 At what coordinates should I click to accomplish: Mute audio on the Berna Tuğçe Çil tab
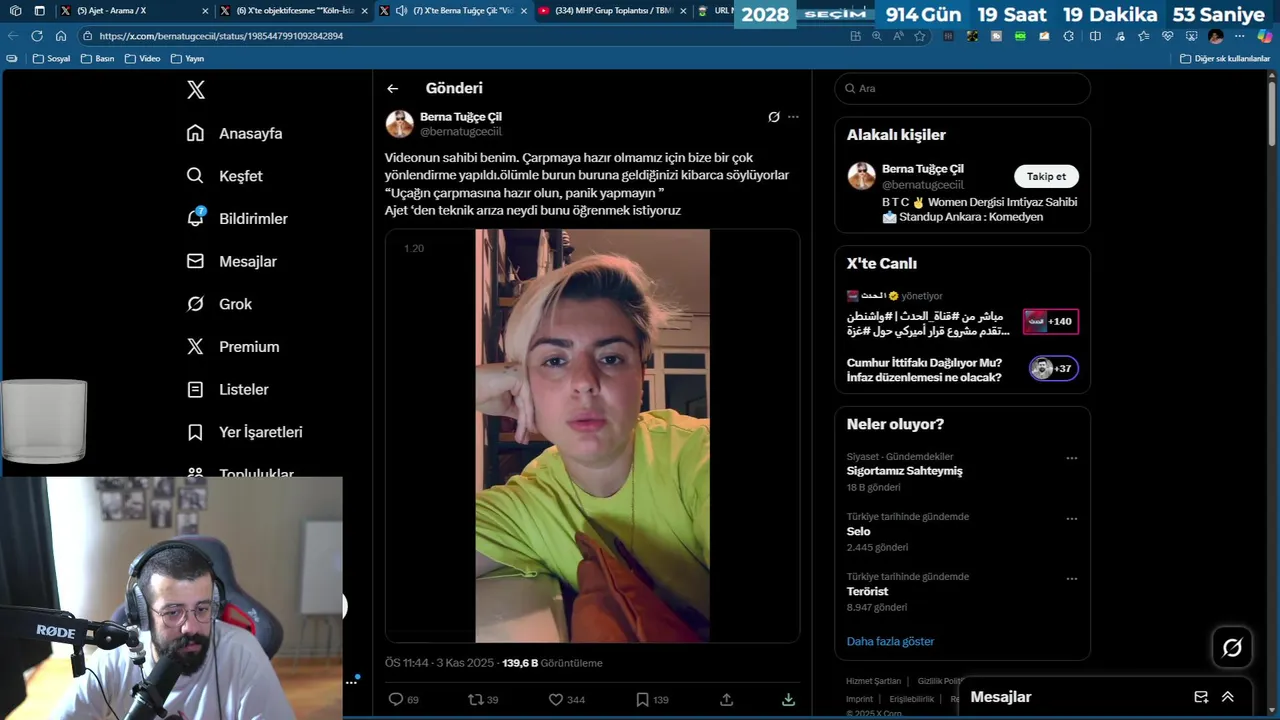coord(401,11)
